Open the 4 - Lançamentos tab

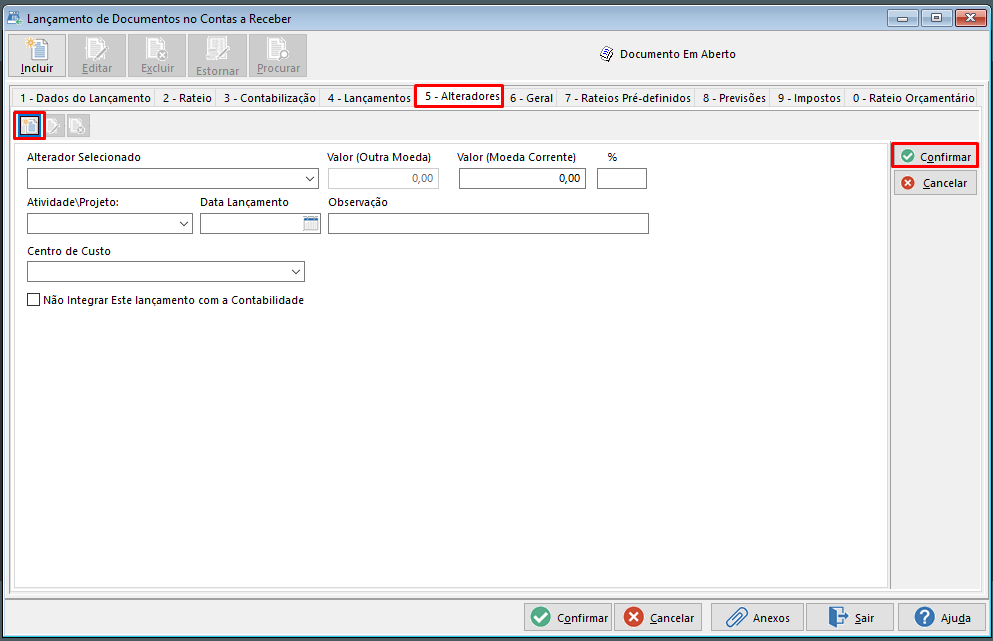coord(369,98)
